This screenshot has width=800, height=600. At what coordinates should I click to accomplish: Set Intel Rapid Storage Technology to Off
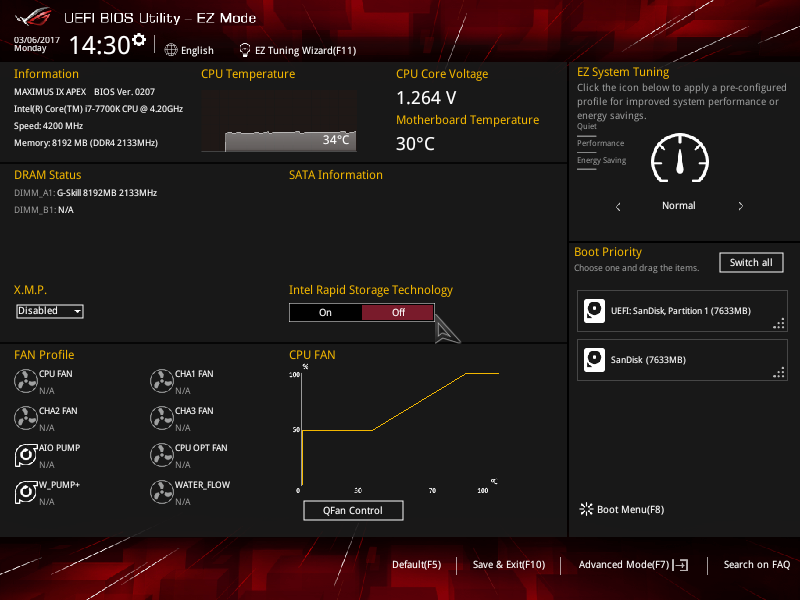point(398,313)
